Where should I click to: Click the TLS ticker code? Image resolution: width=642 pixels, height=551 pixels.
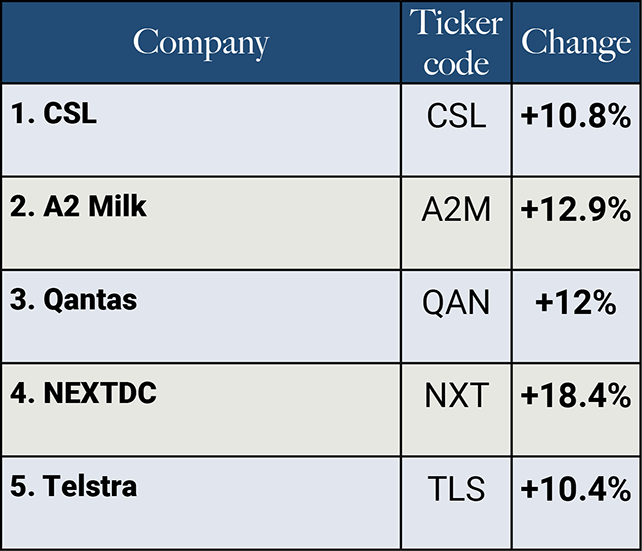456,489
